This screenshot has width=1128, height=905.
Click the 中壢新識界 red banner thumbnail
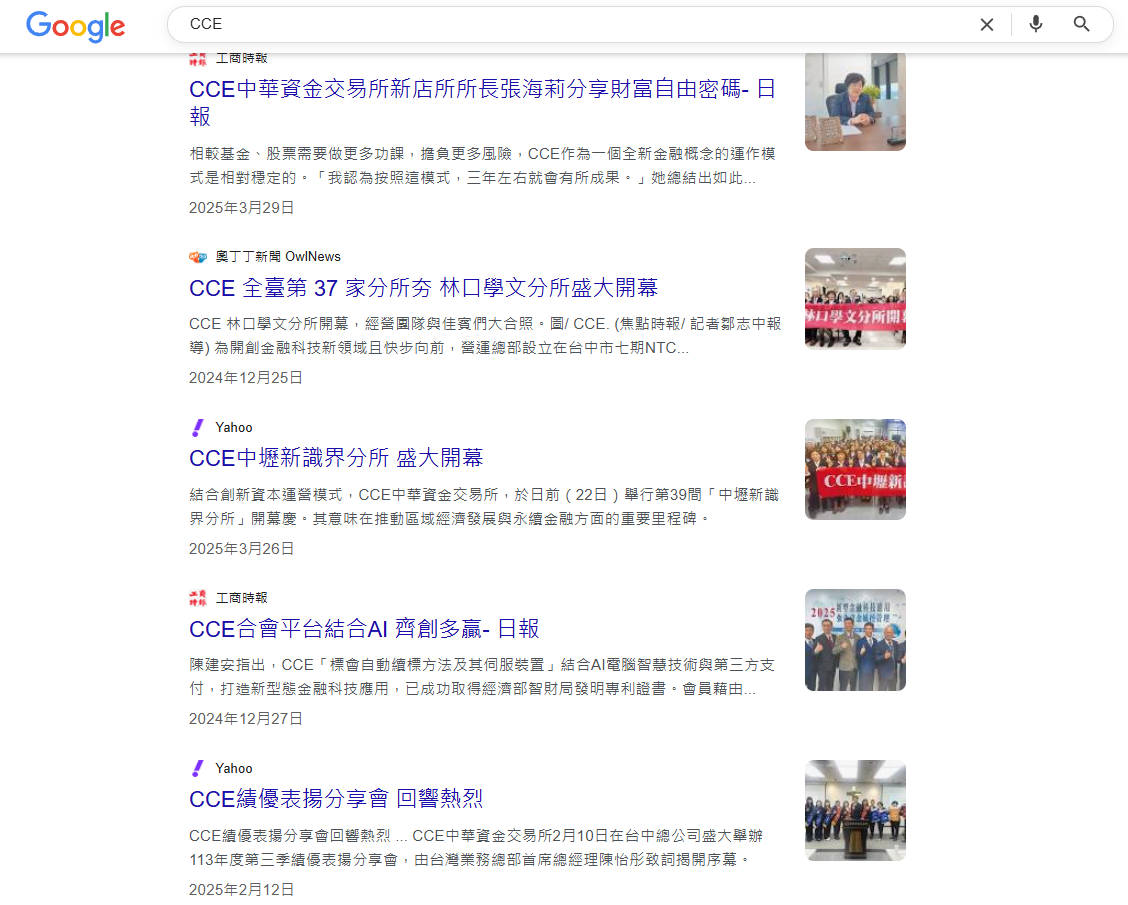pyautogui.click(x=855, y=469)
